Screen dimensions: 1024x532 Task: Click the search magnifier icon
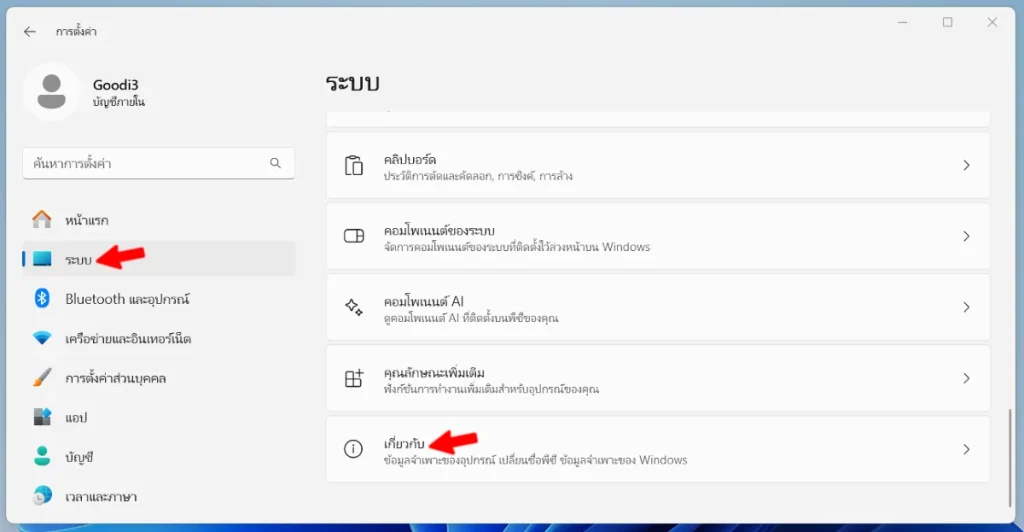[x=275, y=163]
